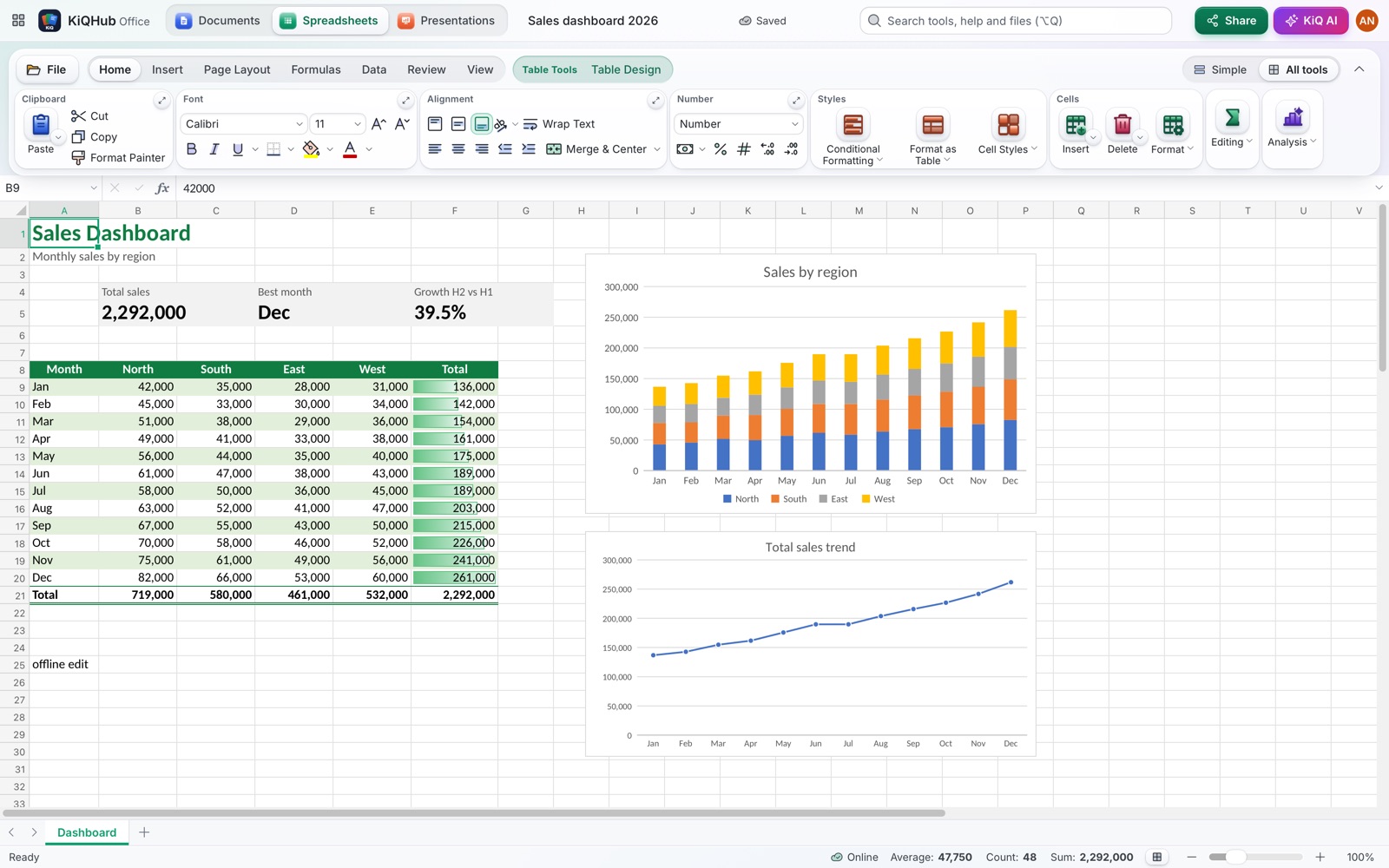This screenshot has height=868, width=1389.
Task: Open the Page Layout ribbon tab
Action: 237,69
